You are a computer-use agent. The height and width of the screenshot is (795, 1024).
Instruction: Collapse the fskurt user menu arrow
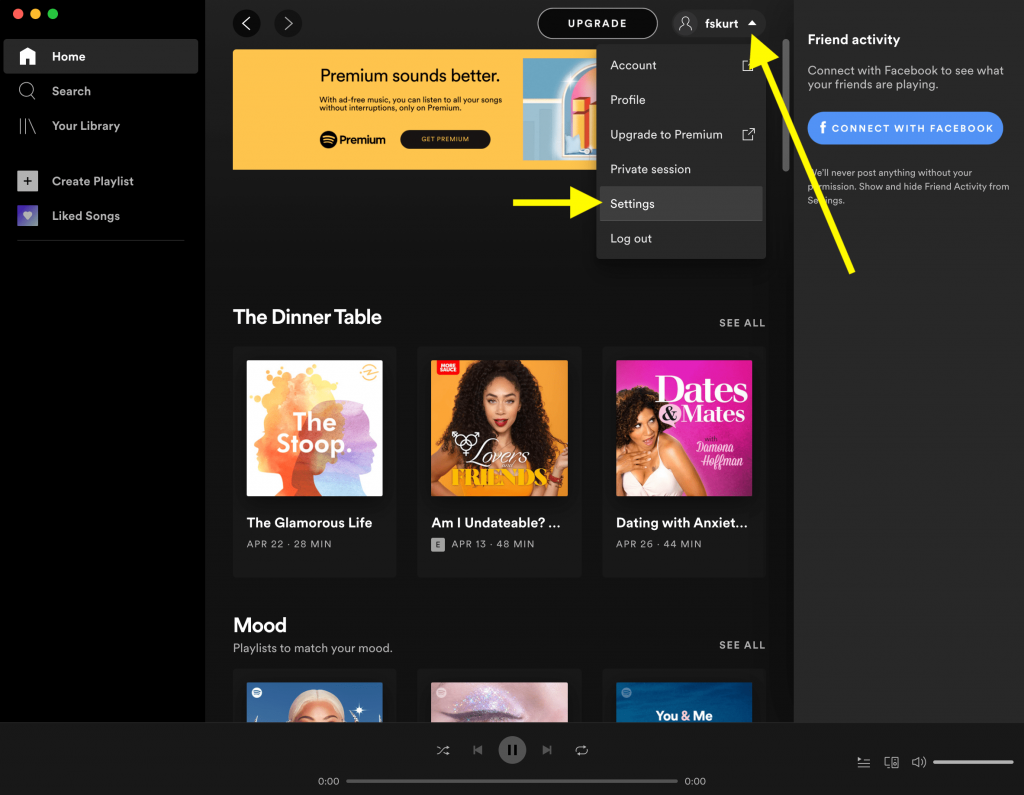(x=752, y=23)
